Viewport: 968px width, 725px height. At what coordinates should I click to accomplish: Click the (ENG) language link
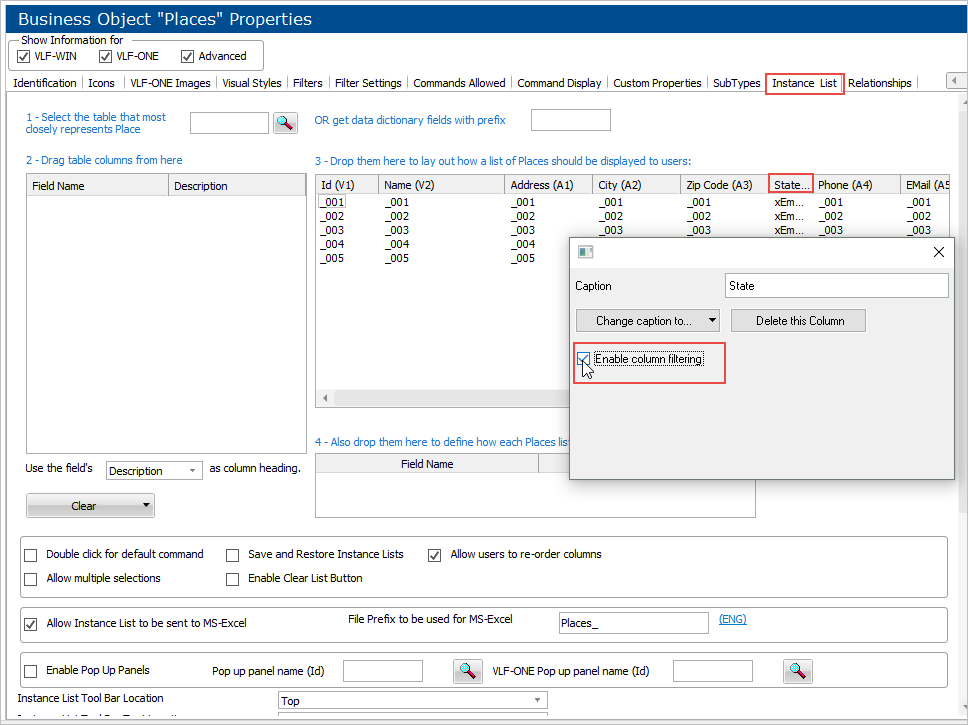coord(732,619)
